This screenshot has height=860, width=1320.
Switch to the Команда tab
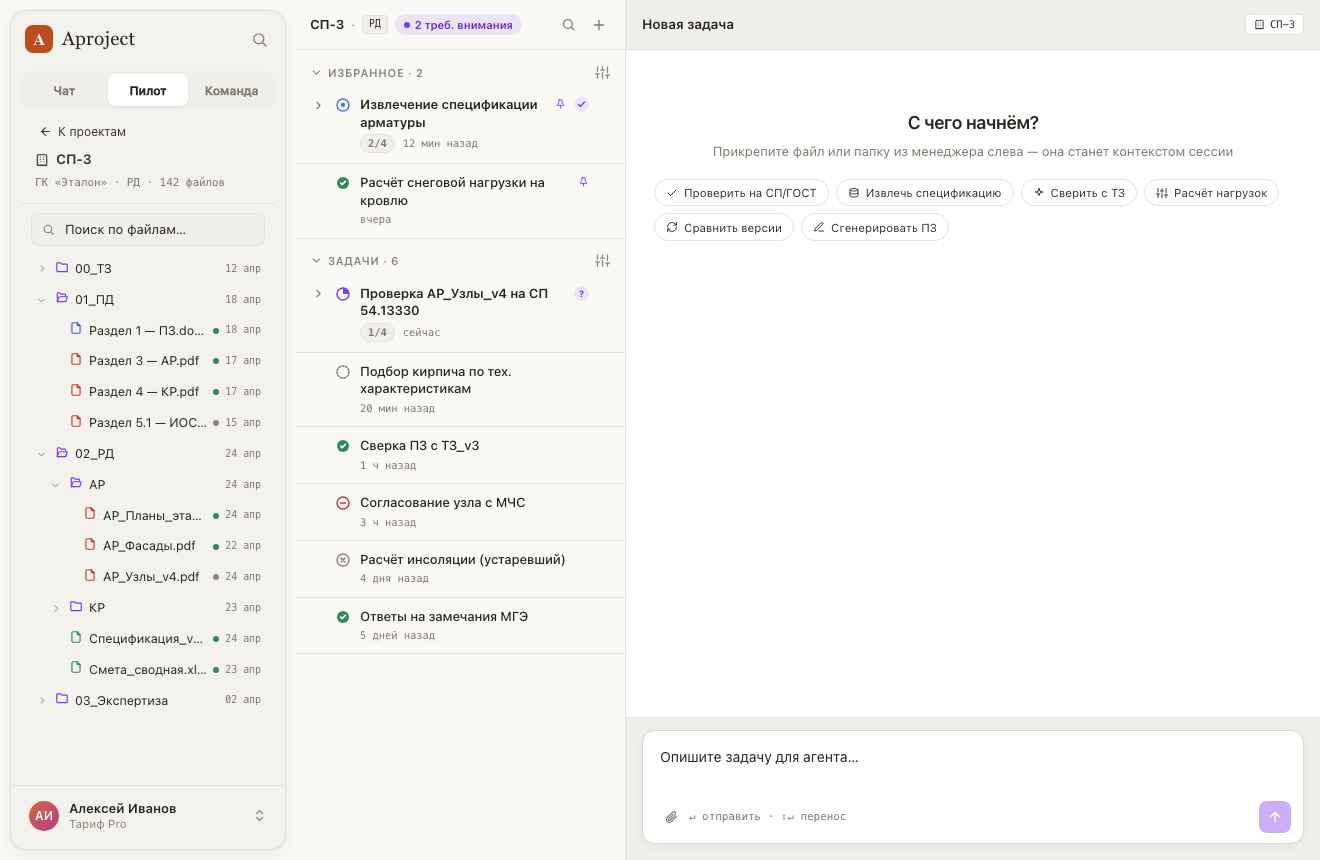[x=232, y=90]
